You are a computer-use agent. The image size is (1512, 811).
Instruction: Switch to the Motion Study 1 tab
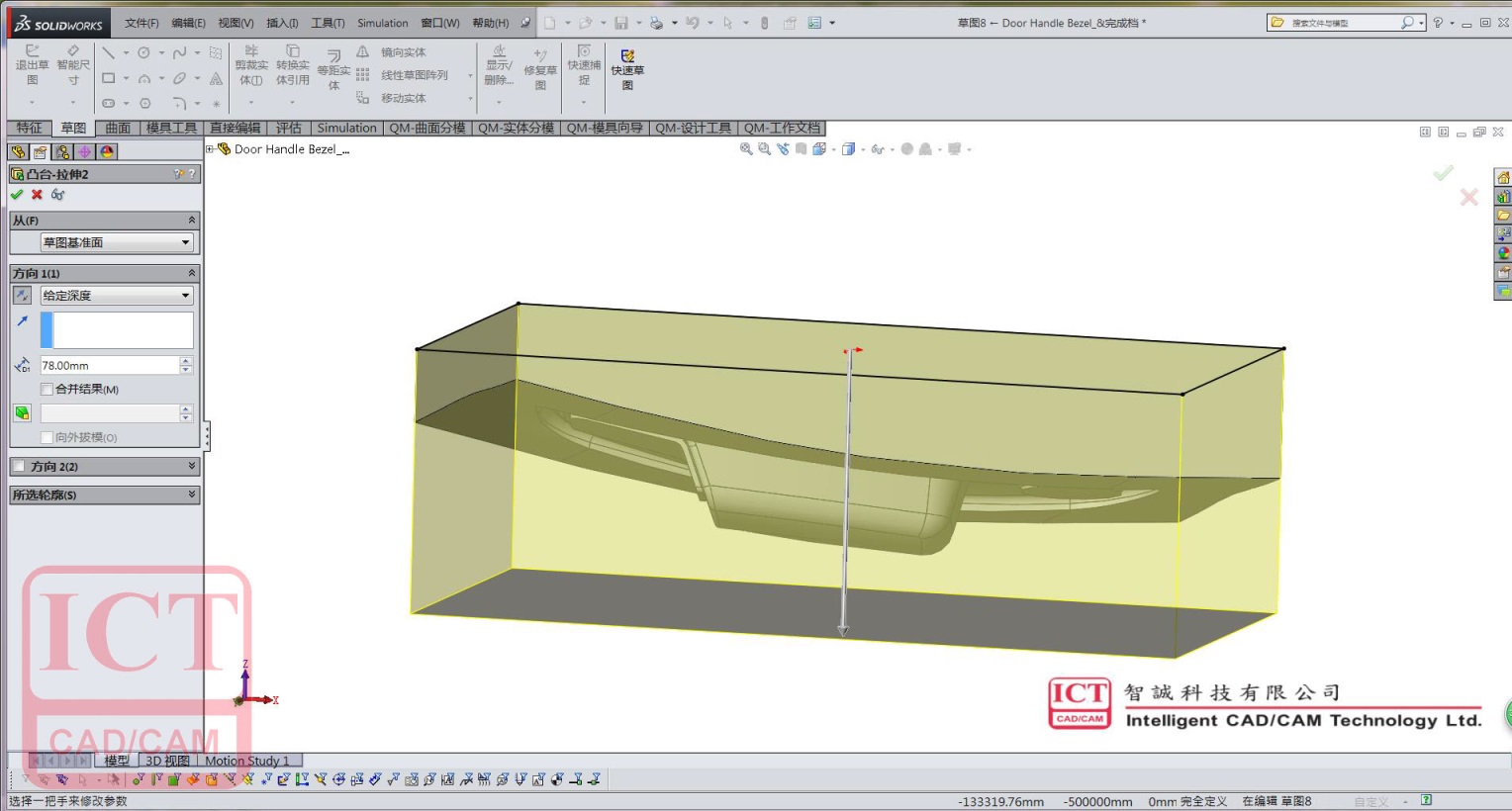(x=247, y=761)
